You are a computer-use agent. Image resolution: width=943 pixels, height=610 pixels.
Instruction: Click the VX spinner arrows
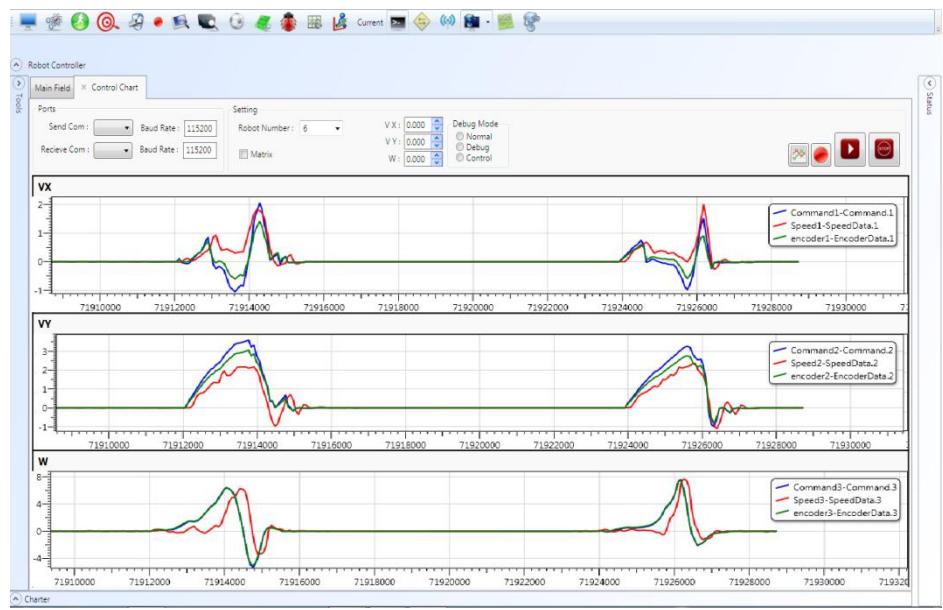tap(437, 125)
